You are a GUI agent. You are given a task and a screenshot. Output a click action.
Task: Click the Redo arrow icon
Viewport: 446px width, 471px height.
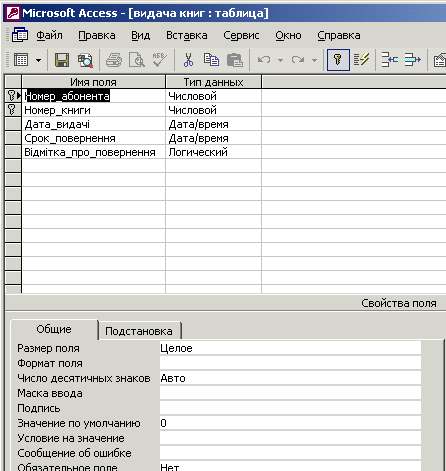[298, 60]
